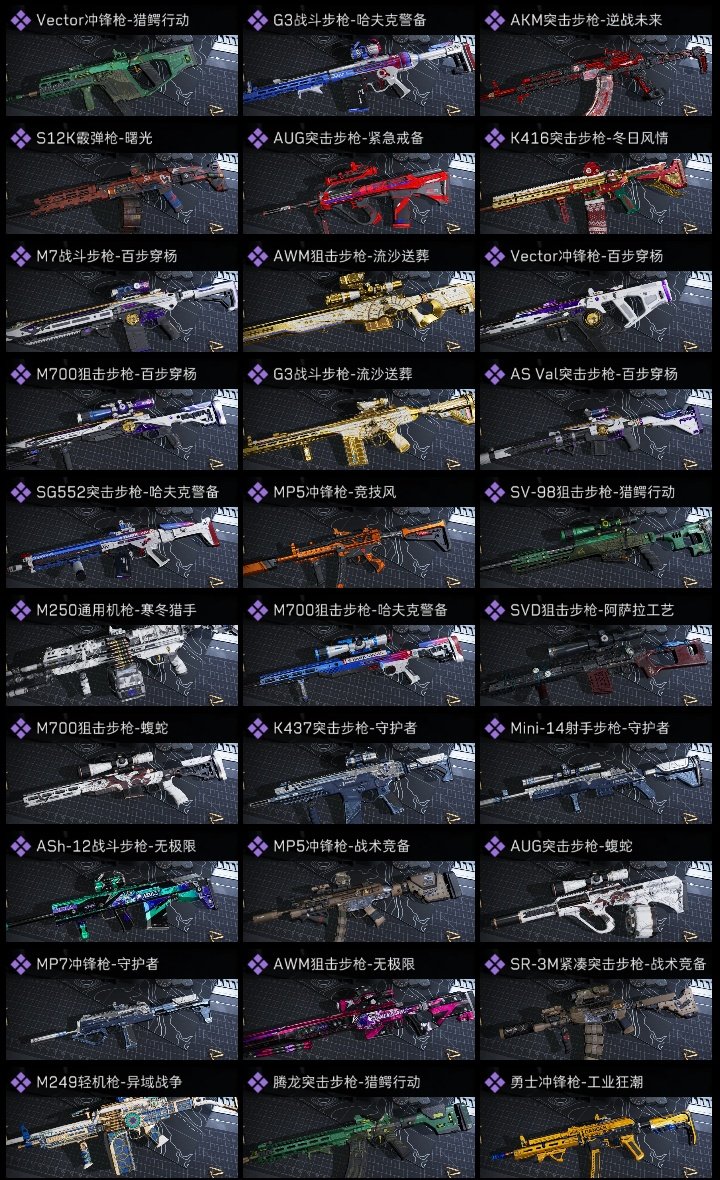Pick the pink AWM狙击步枪-无极限 skin
This screenshot has width=720, height=1180.
pos(359,1018)
